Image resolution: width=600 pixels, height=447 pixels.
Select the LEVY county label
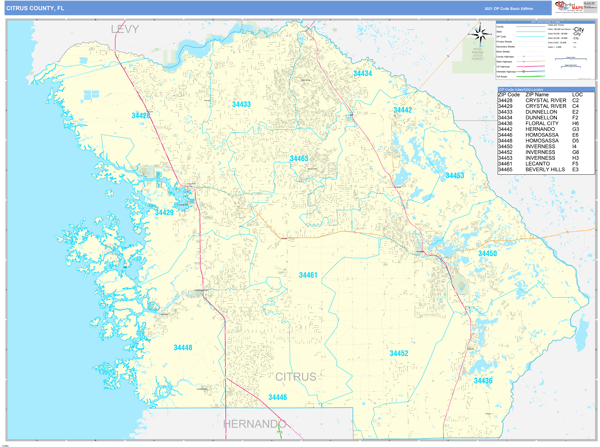(x=125, y=29)
